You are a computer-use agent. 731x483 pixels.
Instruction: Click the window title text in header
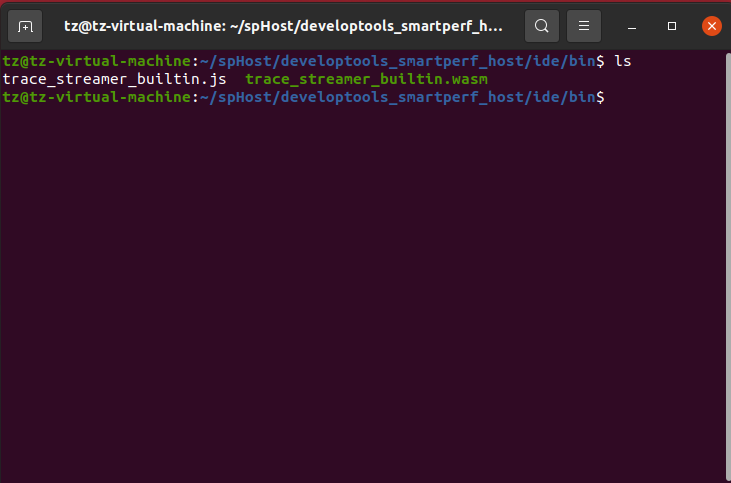pos(283,25)
